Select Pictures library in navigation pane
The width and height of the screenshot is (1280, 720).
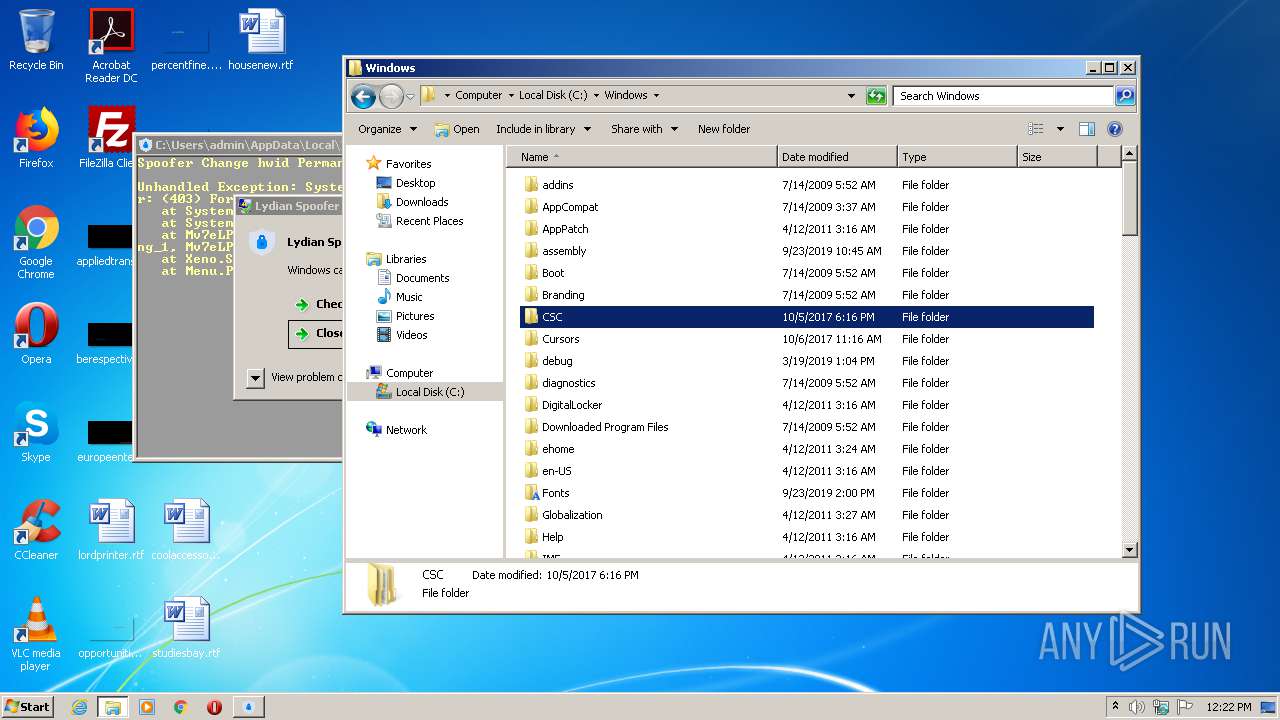pos(414,316)
